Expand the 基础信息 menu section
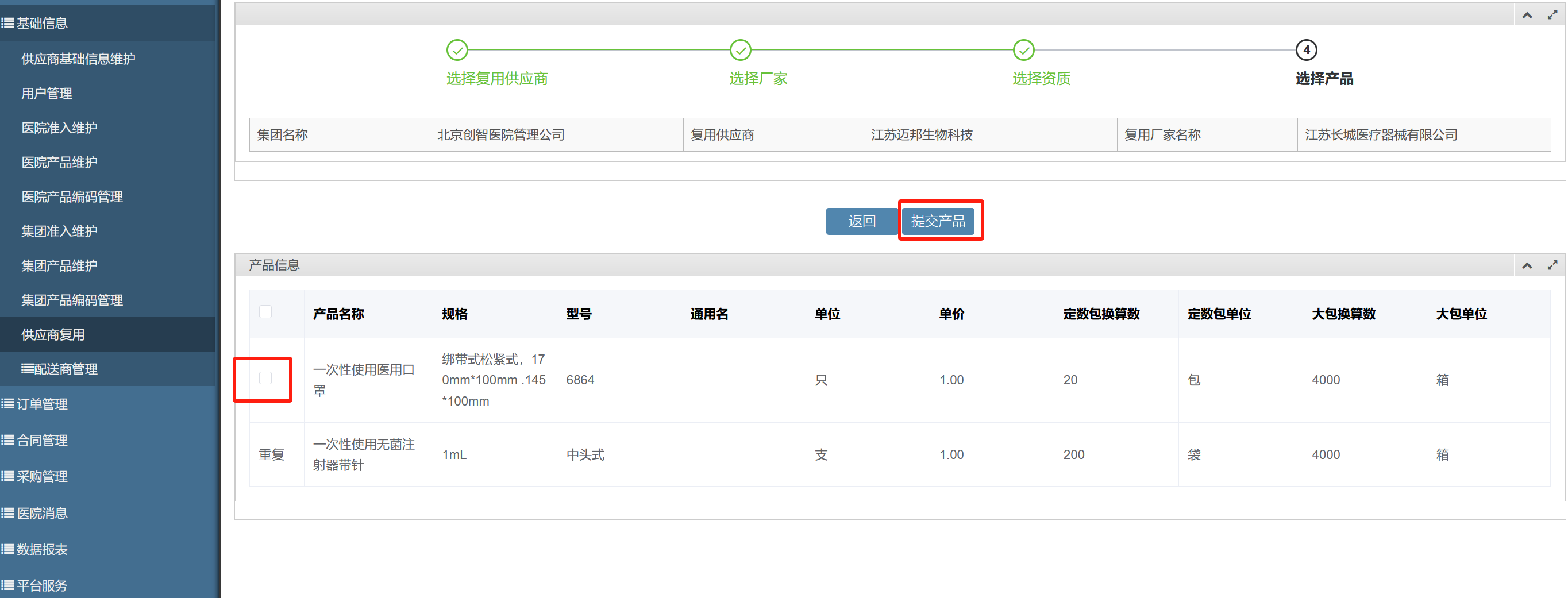 [107, 23]
